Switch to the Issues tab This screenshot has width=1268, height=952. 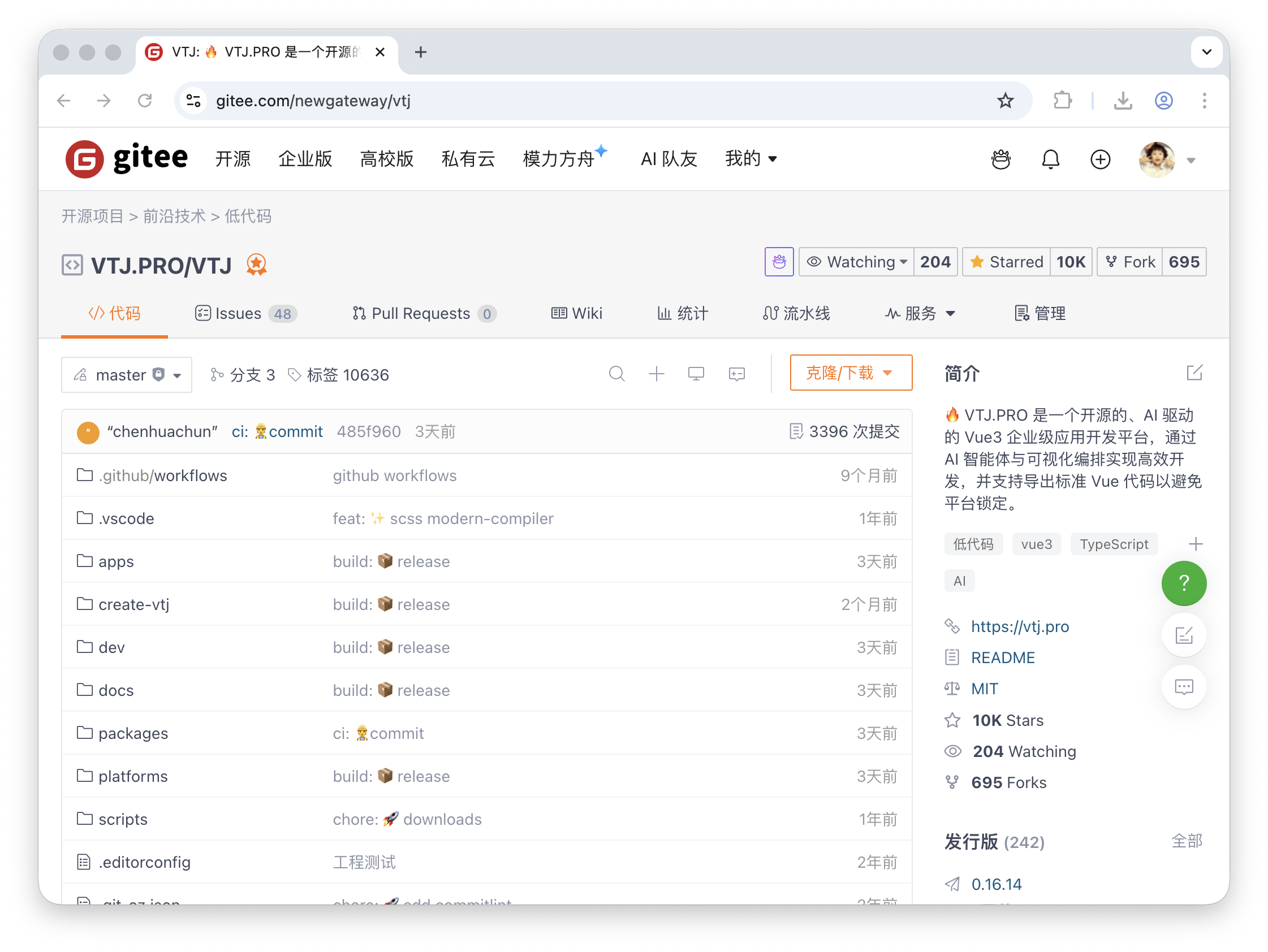245,314
